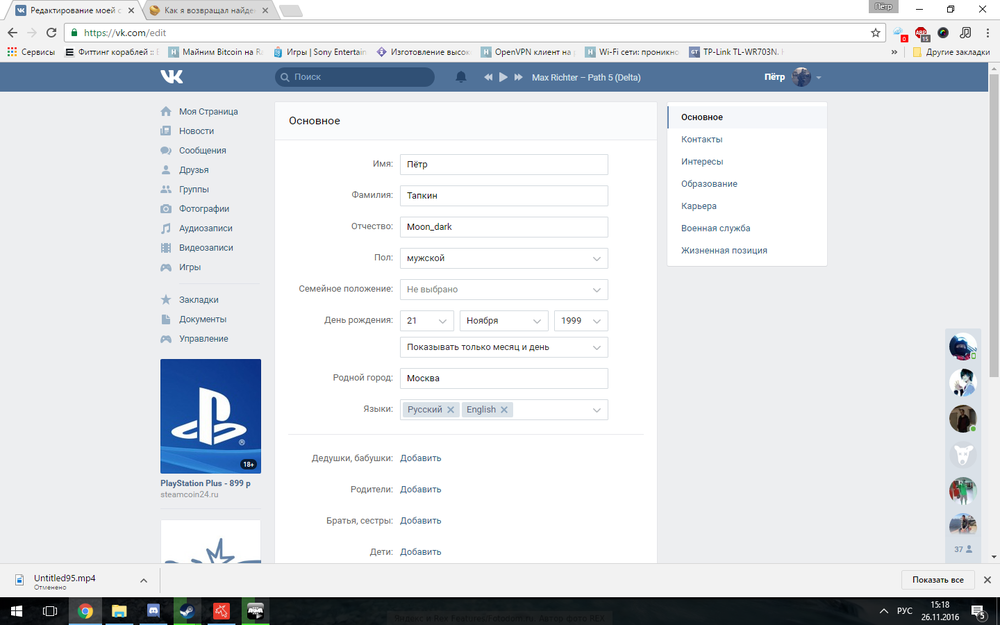Click the Отчество field with Moon_dark
Image resolution: width=1000 pixels, height=625 pixels.
coord(504,227)
